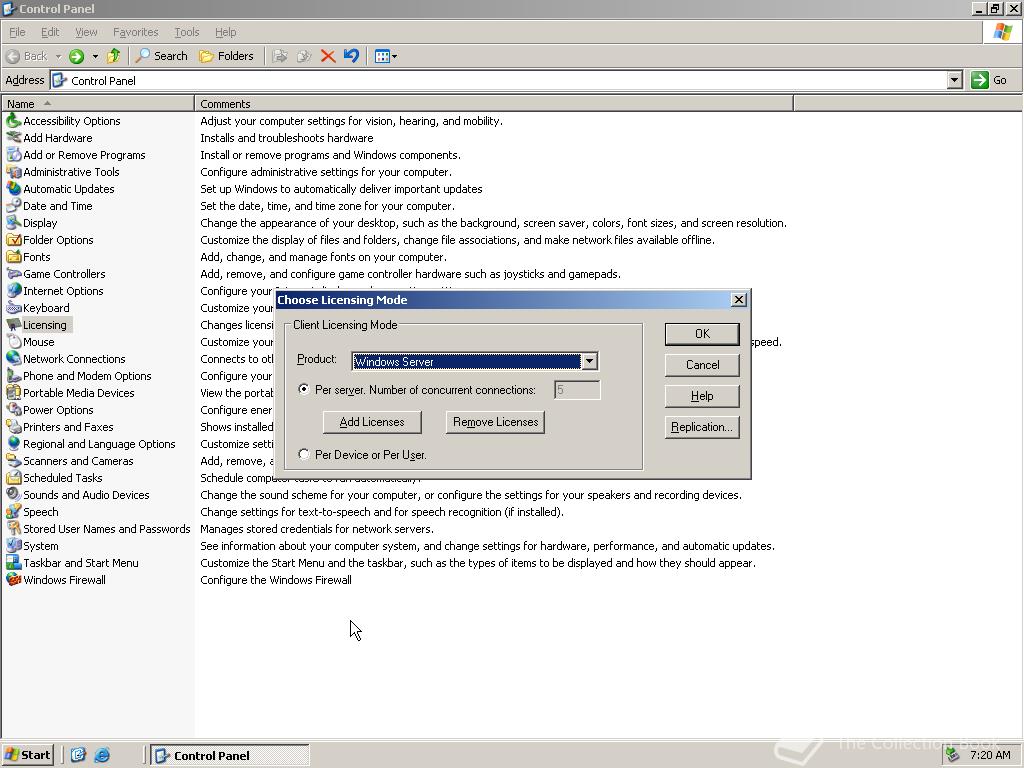Viewport: 1024px width, 768px height.
Task: Sort by the Name column header
Action: pos(97,103)
